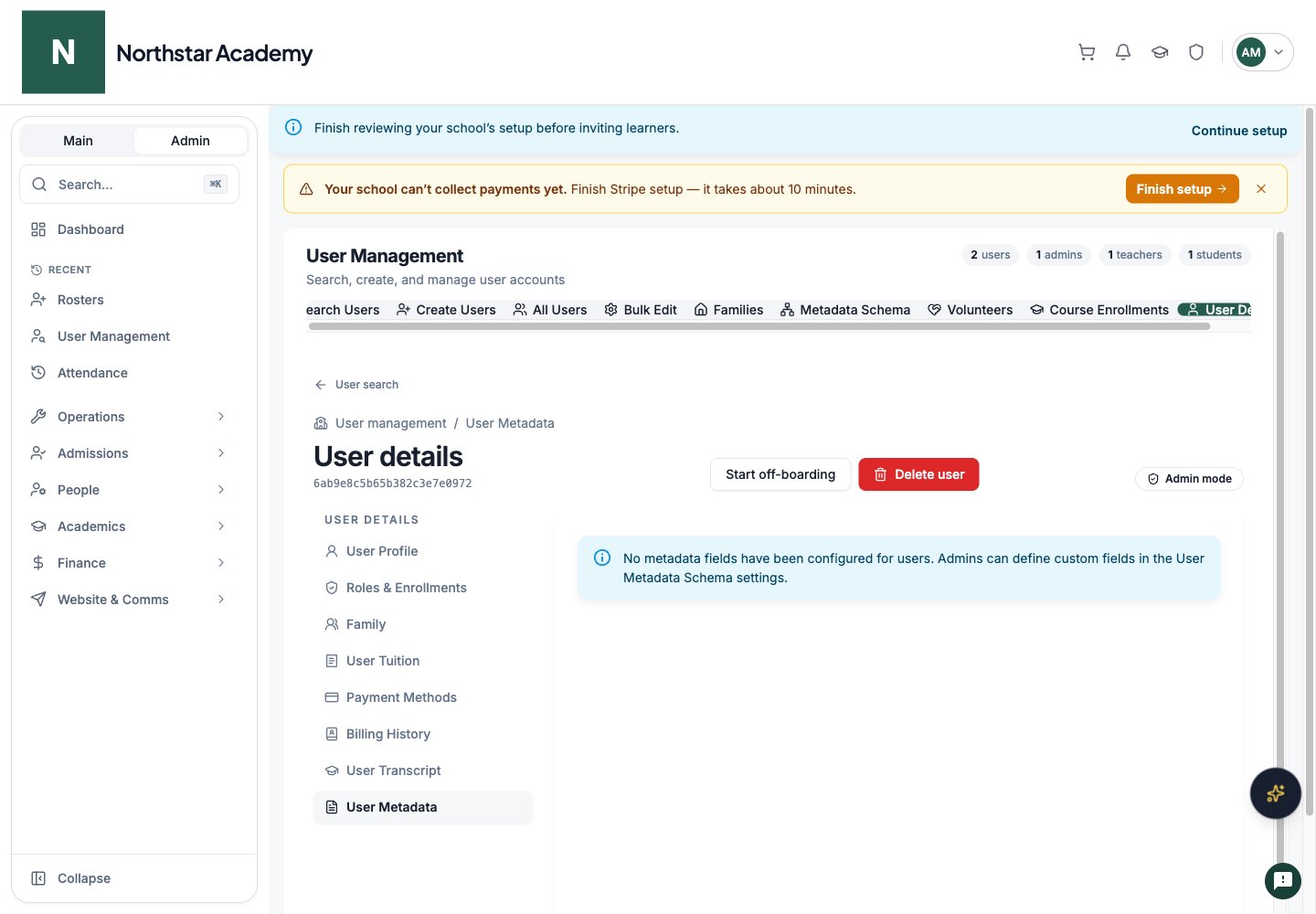Open the Course Enrollments tab

[1099, 310]
